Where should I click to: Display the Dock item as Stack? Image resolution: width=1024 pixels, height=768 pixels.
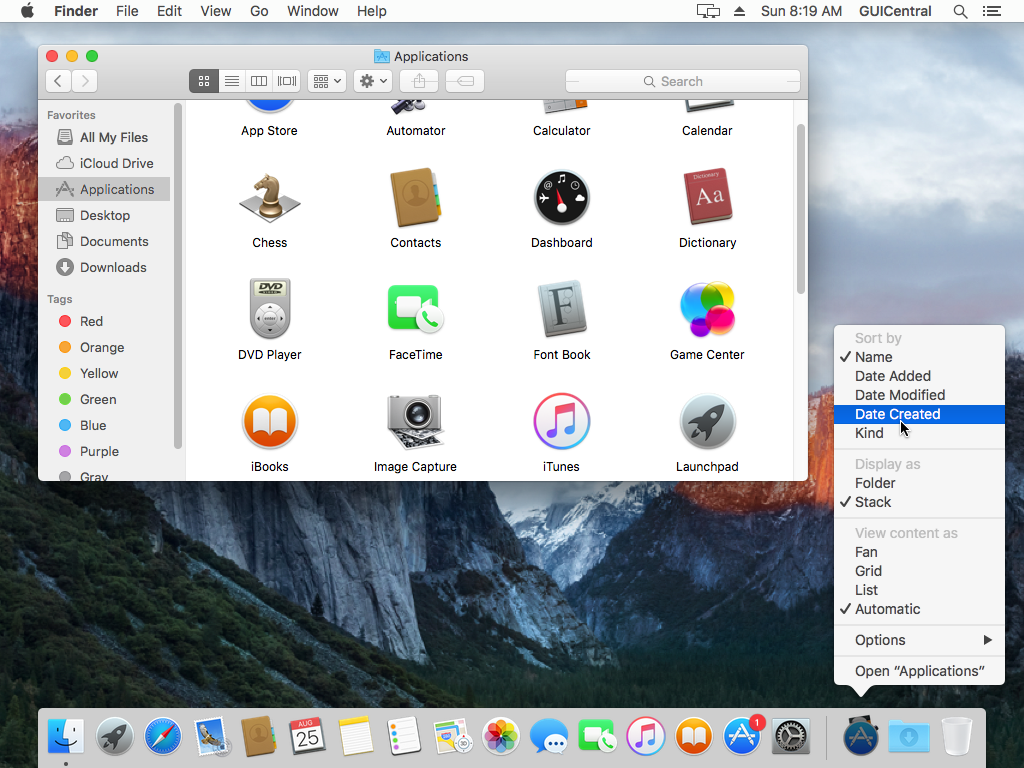919,502
